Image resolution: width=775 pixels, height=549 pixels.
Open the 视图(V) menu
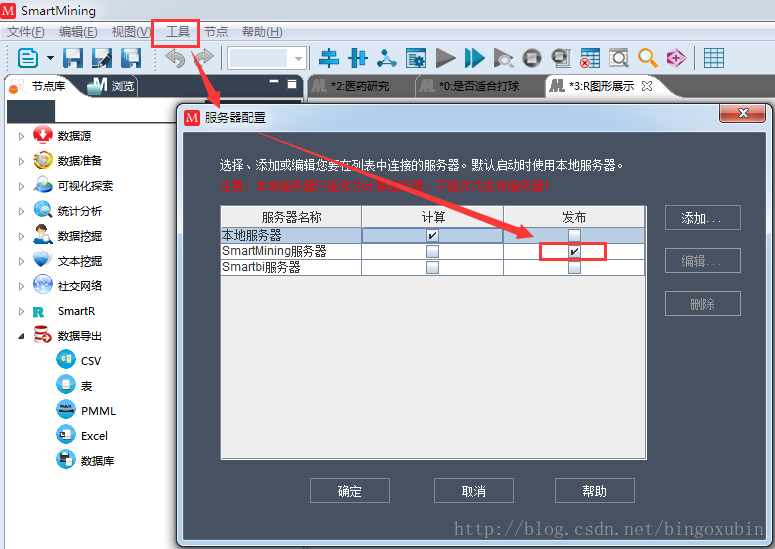tap(131, 32)
